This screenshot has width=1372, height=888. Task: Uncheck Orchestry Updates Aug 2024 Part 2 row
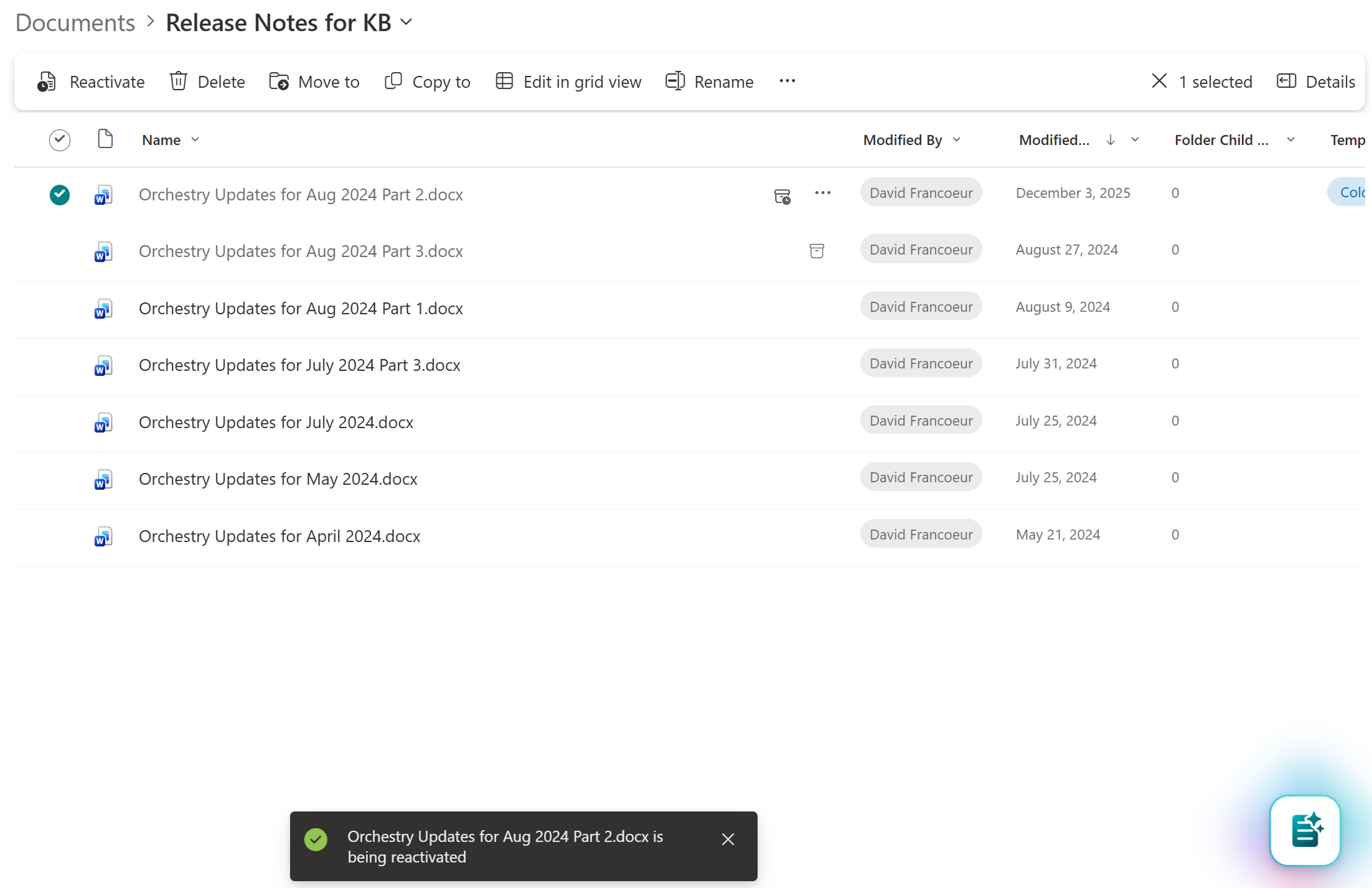60,194
